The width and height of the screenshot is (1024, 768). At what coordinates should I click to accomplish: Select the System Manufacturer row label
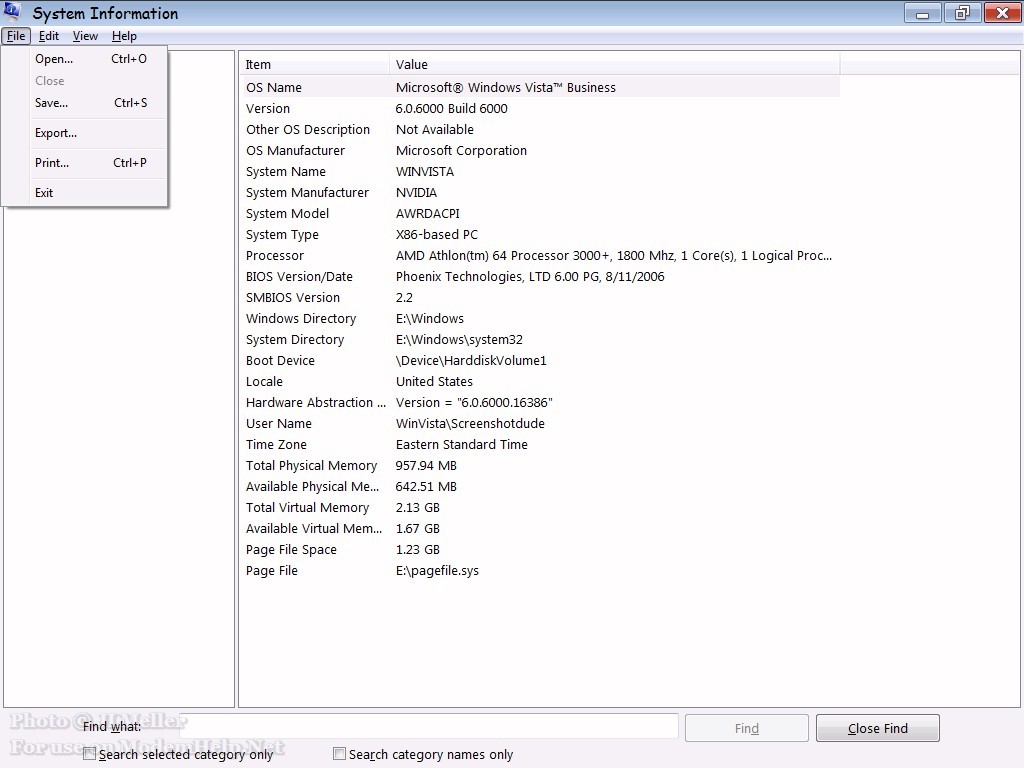307,193
